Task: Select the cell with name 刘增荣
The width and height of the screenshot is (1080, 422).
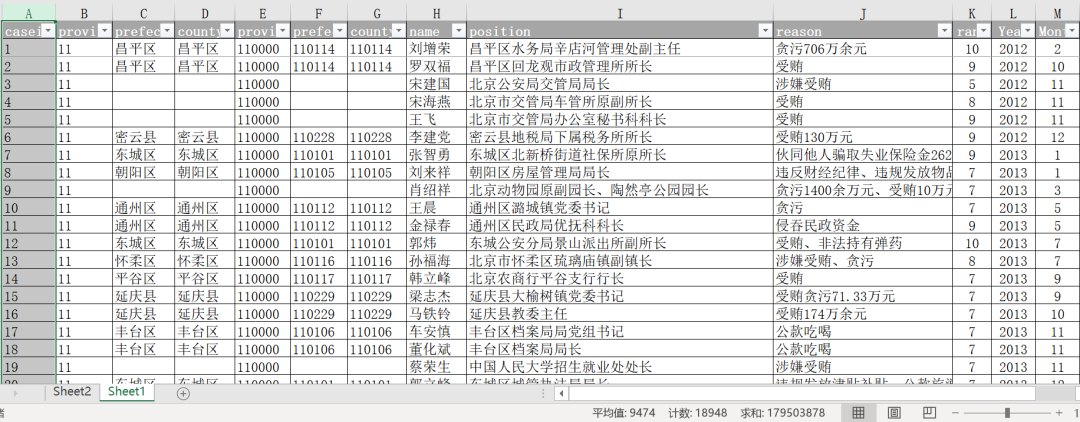Action: pos(437,49)
